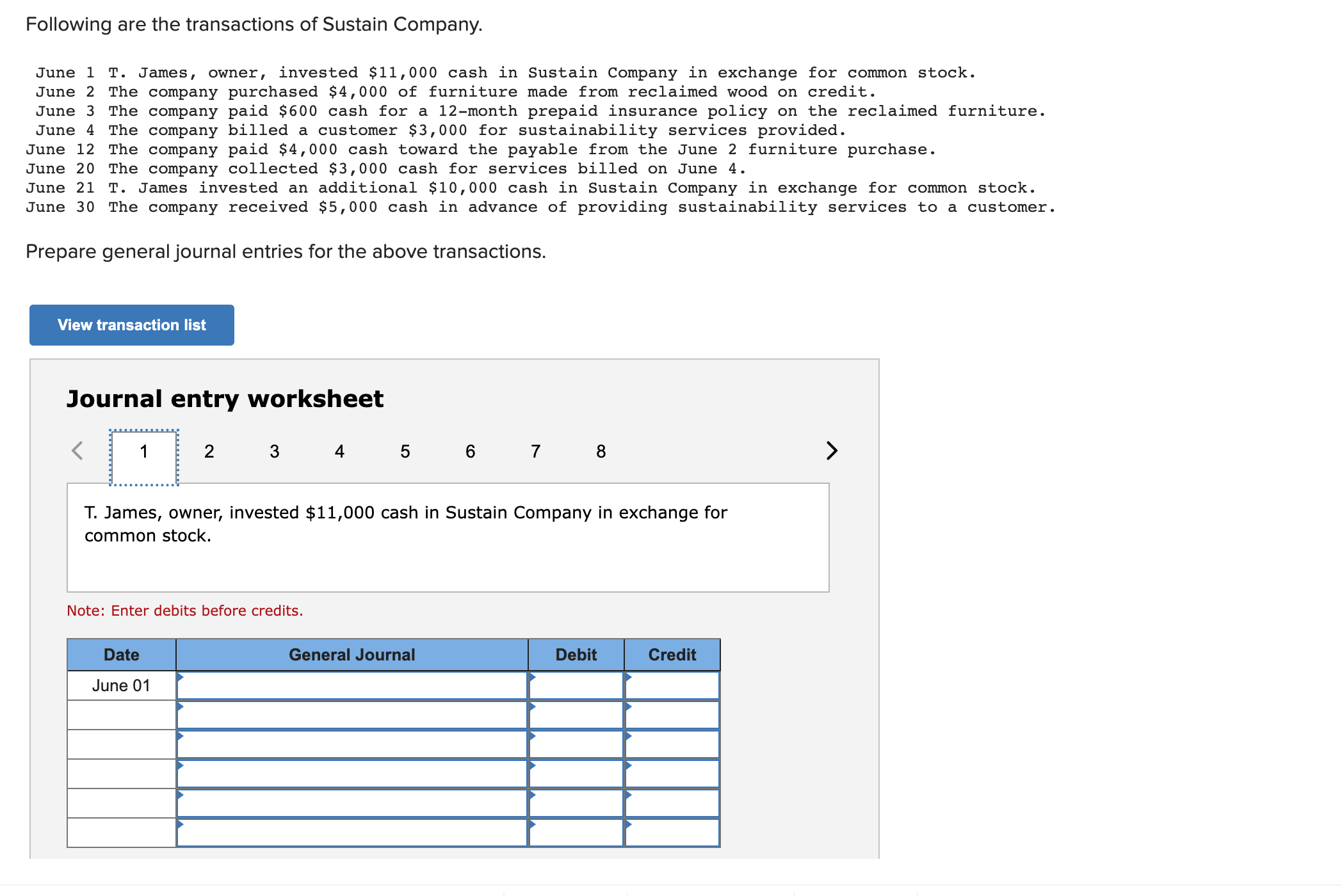
Task: Click the June 4 billed customer transaction line
Action: point(441,131)
